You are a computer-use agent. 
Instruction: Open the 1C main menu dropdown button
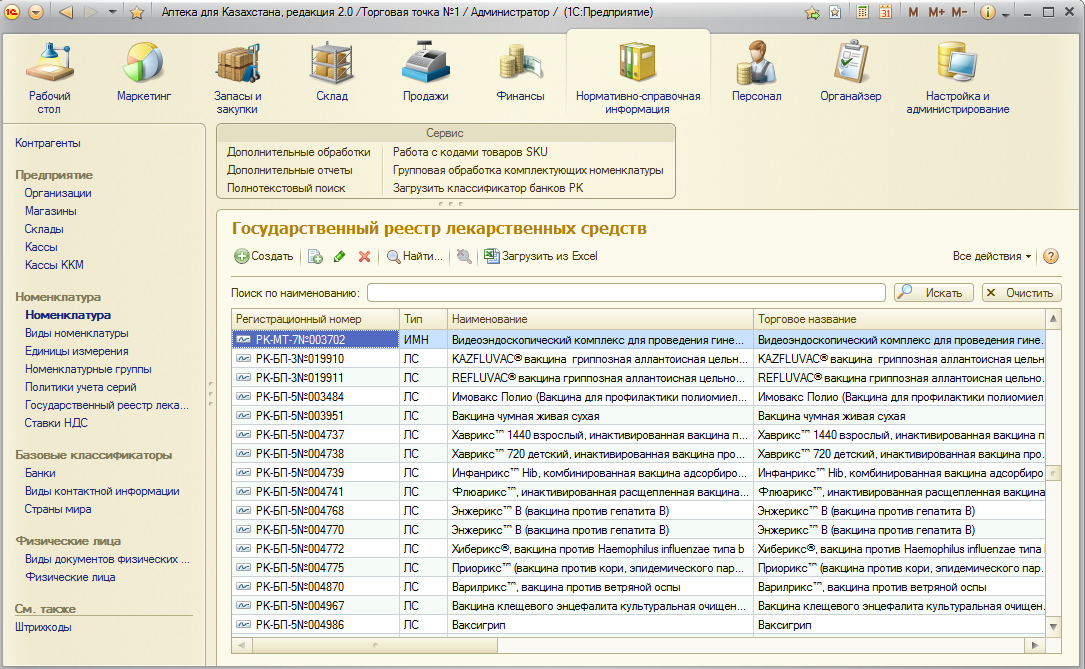click(36, 13)
